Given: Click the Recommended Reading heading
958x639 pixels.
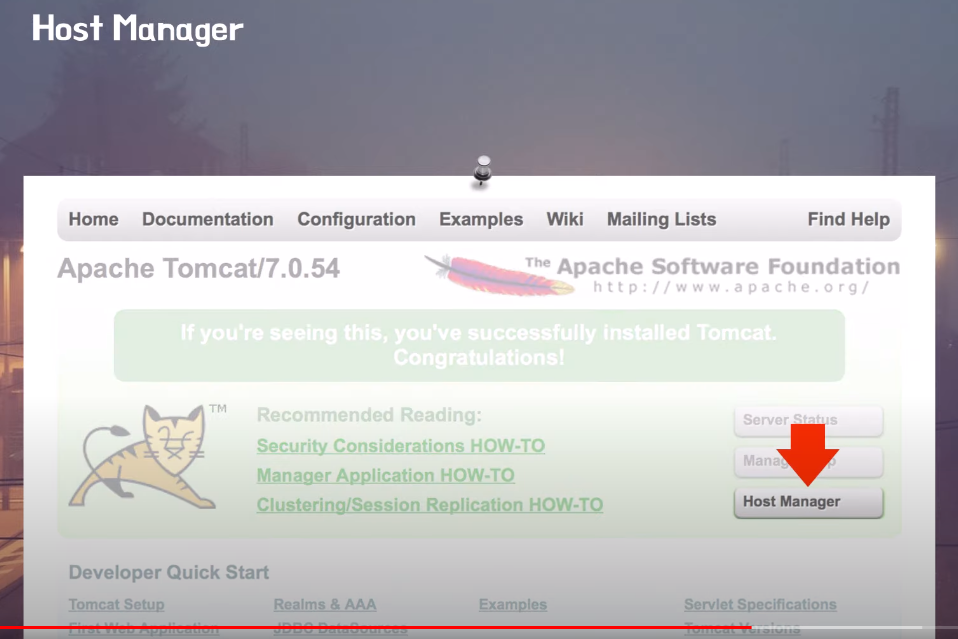Looking at the screenshot, I should (x=369, y=415).
